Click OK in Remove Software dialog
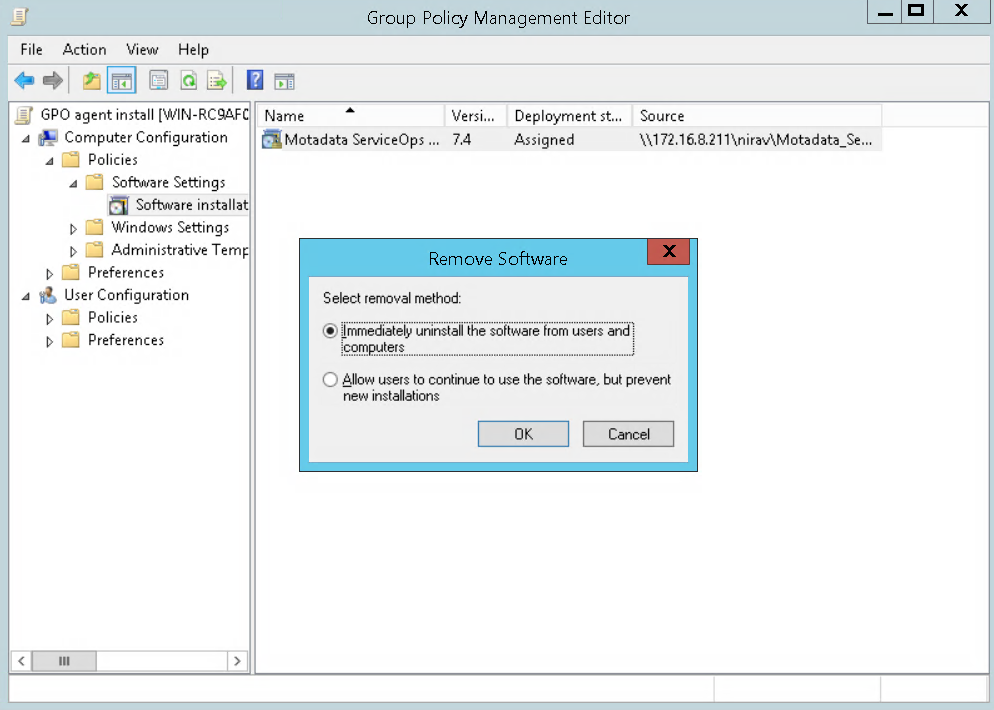The height and width of the screenshot is (710, 994). [523, 434]
